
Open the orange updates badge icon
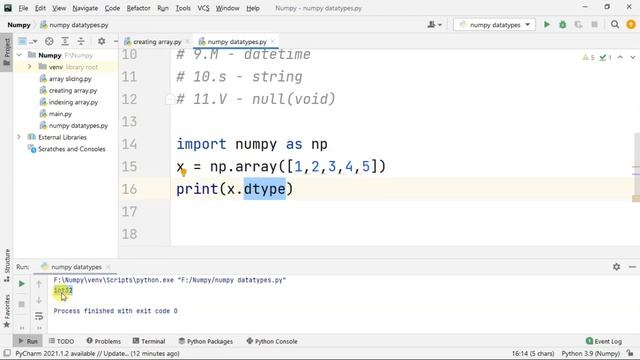631,25
